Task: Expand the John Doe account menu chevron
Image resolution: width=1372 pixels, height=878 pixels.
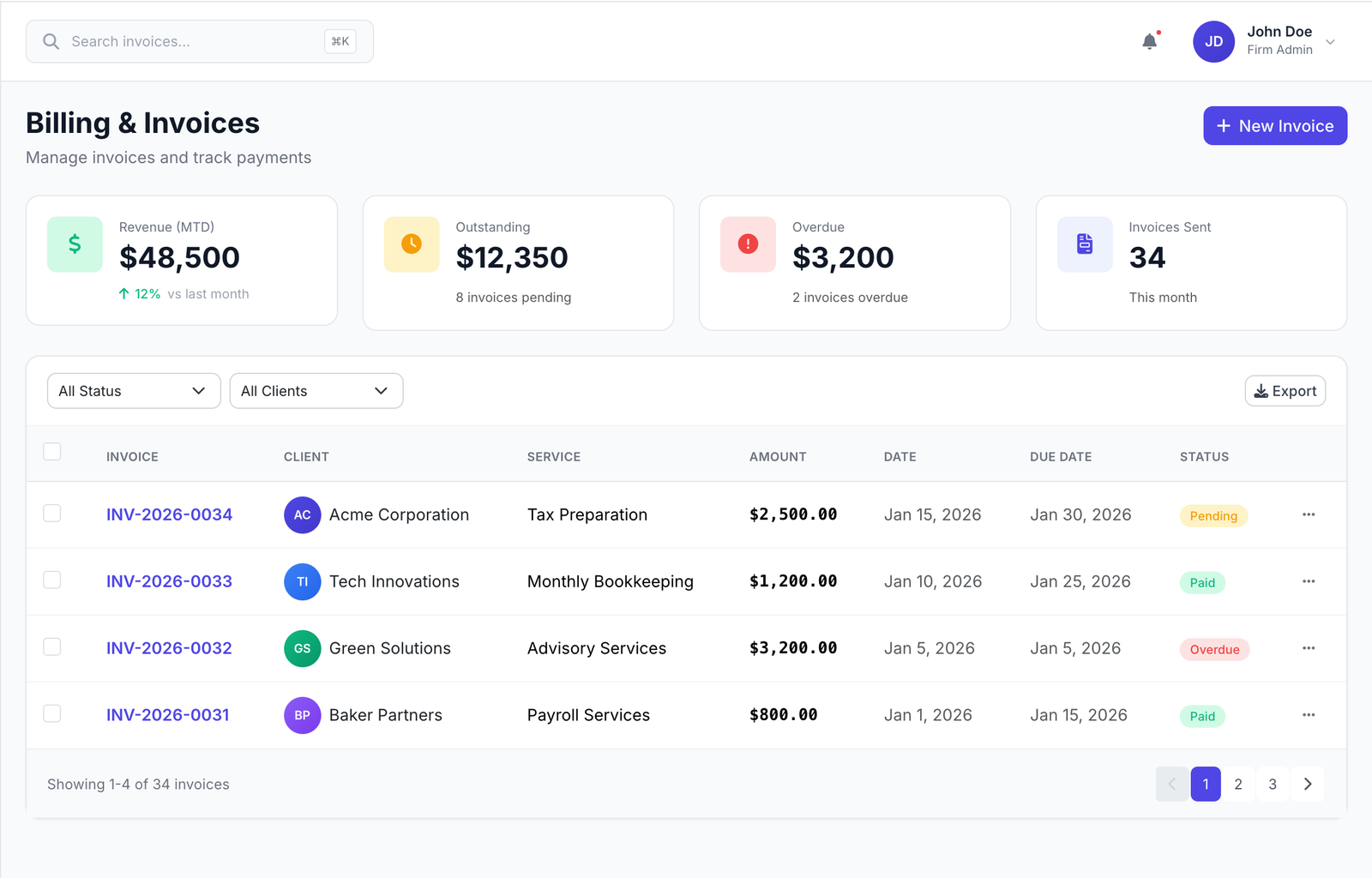Action: (x=1330, y=42)
